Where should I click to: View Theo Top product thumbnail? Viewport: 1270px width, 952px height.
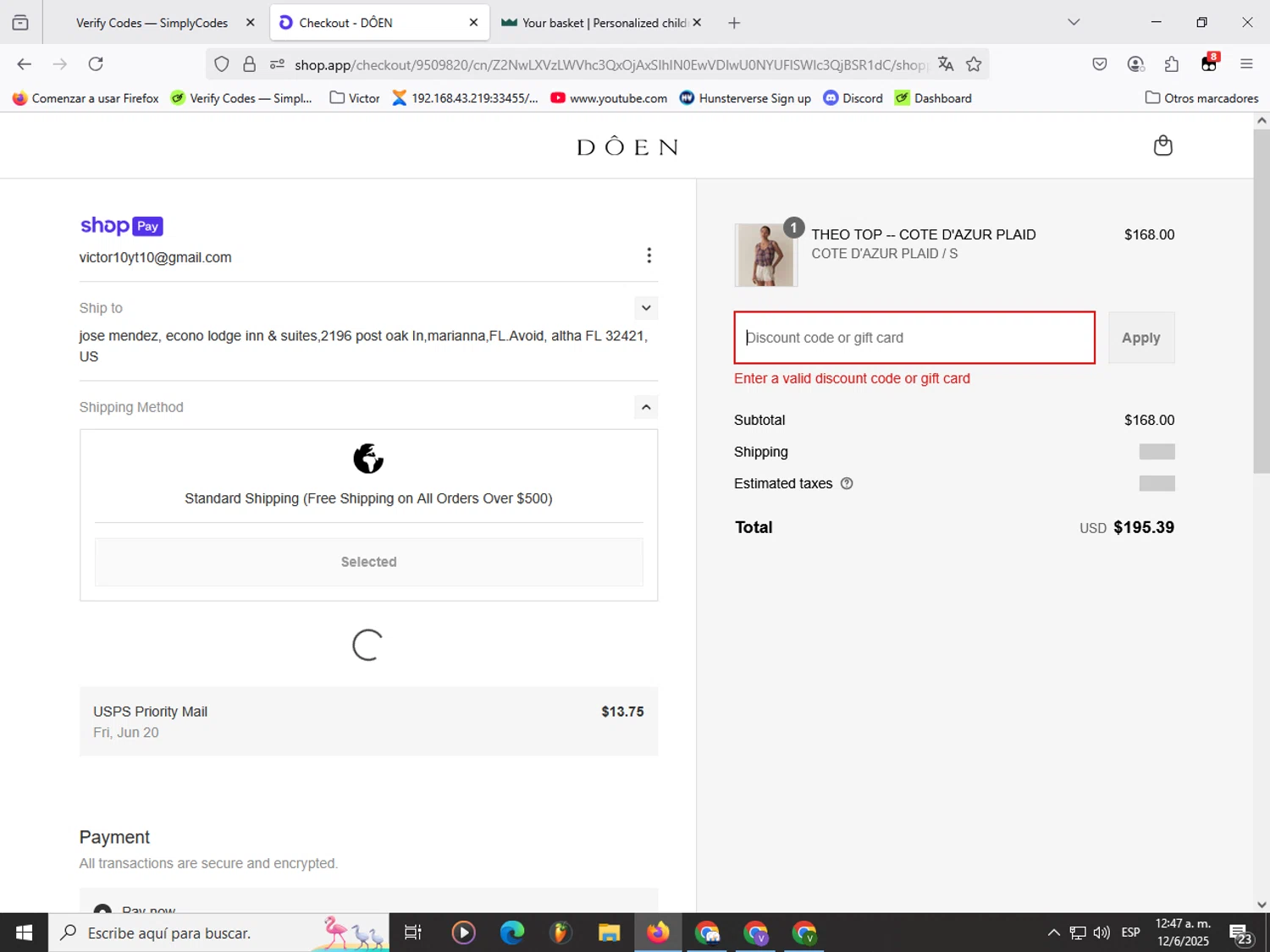click(x=765, y=255)
